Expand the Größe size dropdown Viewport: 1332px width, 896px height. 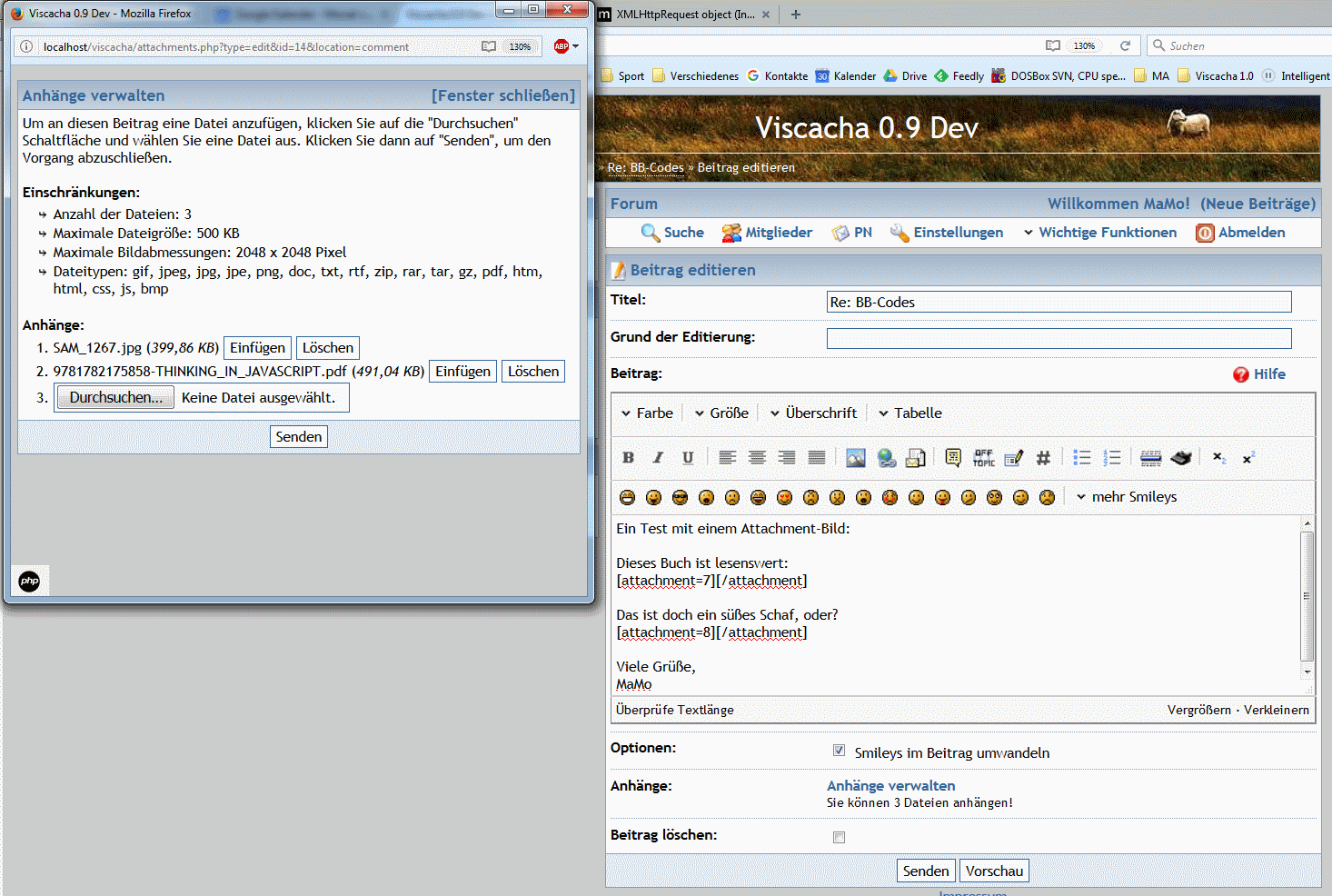pos(721,413)
